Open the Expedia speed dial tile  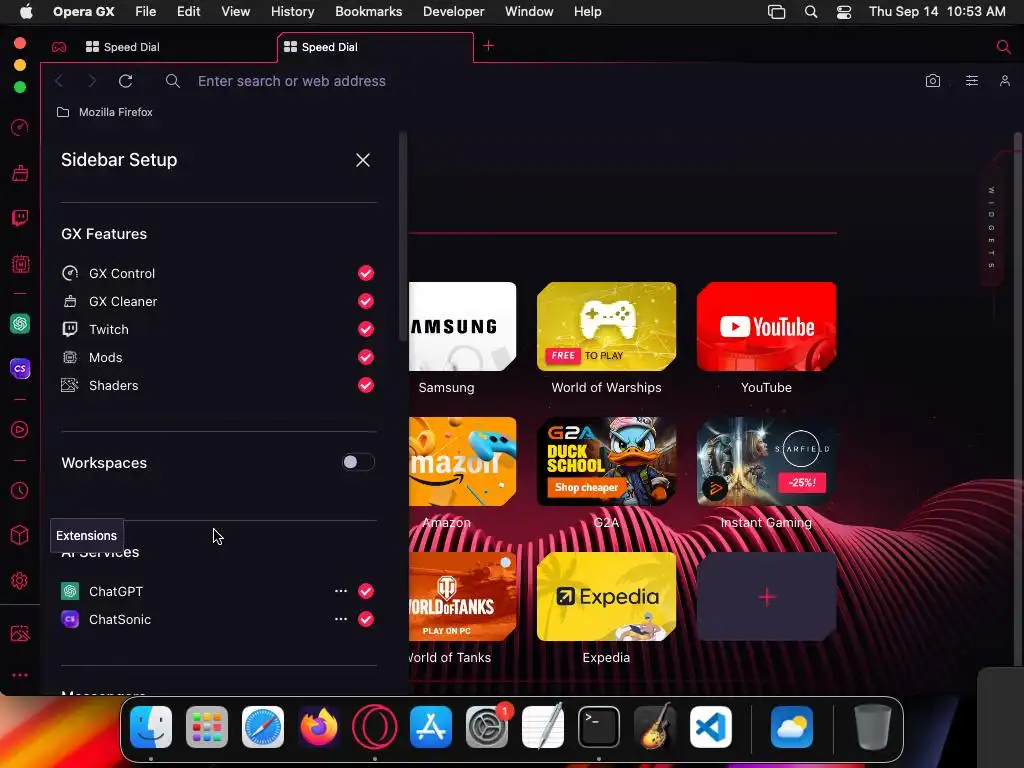tap(607, 597)
